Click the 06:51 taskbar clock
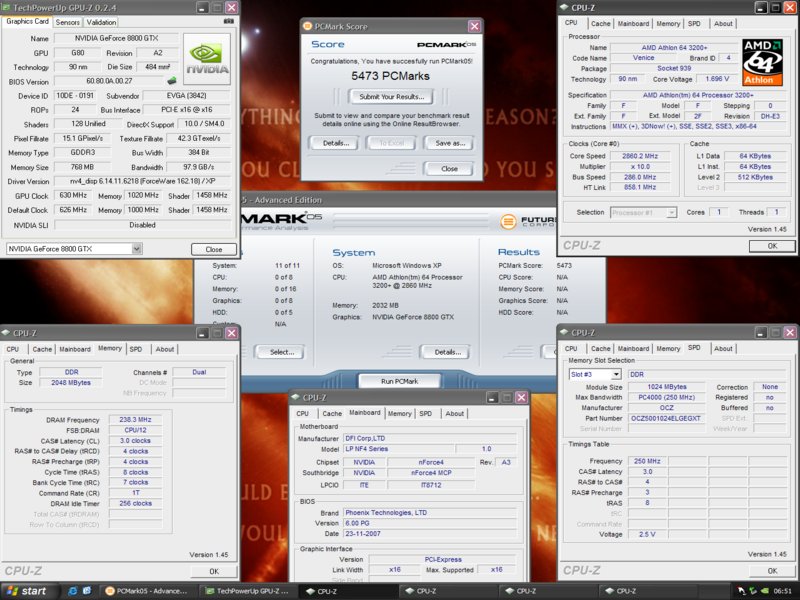The image size is (800, 600). pyautogui.click(x=783, y=591)
